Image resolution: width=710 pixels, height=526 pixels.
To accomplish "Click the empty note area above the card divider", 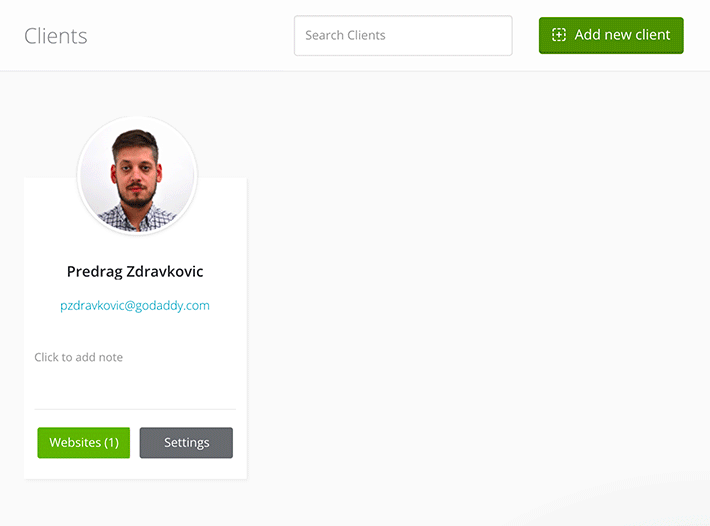I will (x=135, y=385).
